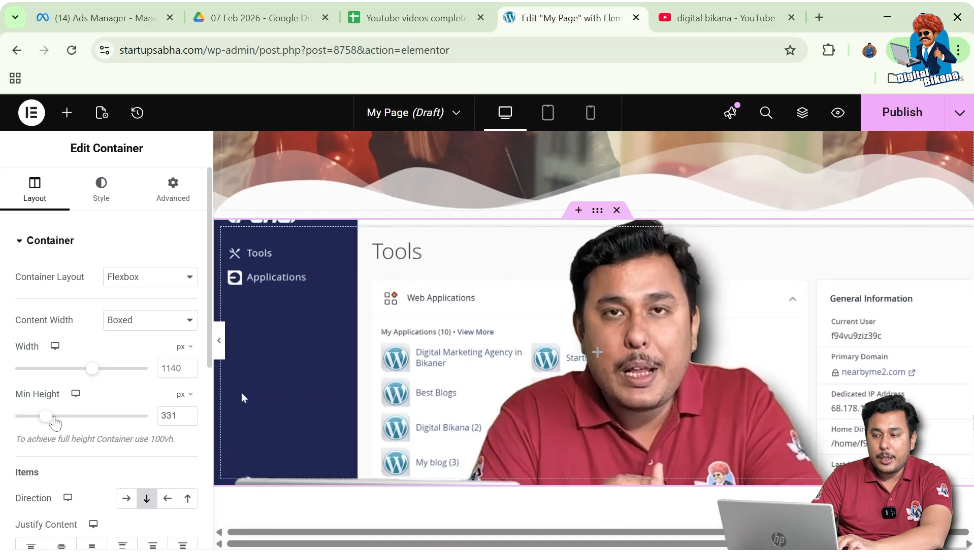Viewport: 974px width, 552px height.
Task: Click the Elementor logo menu icon
Action: click(x=31, y=113)
